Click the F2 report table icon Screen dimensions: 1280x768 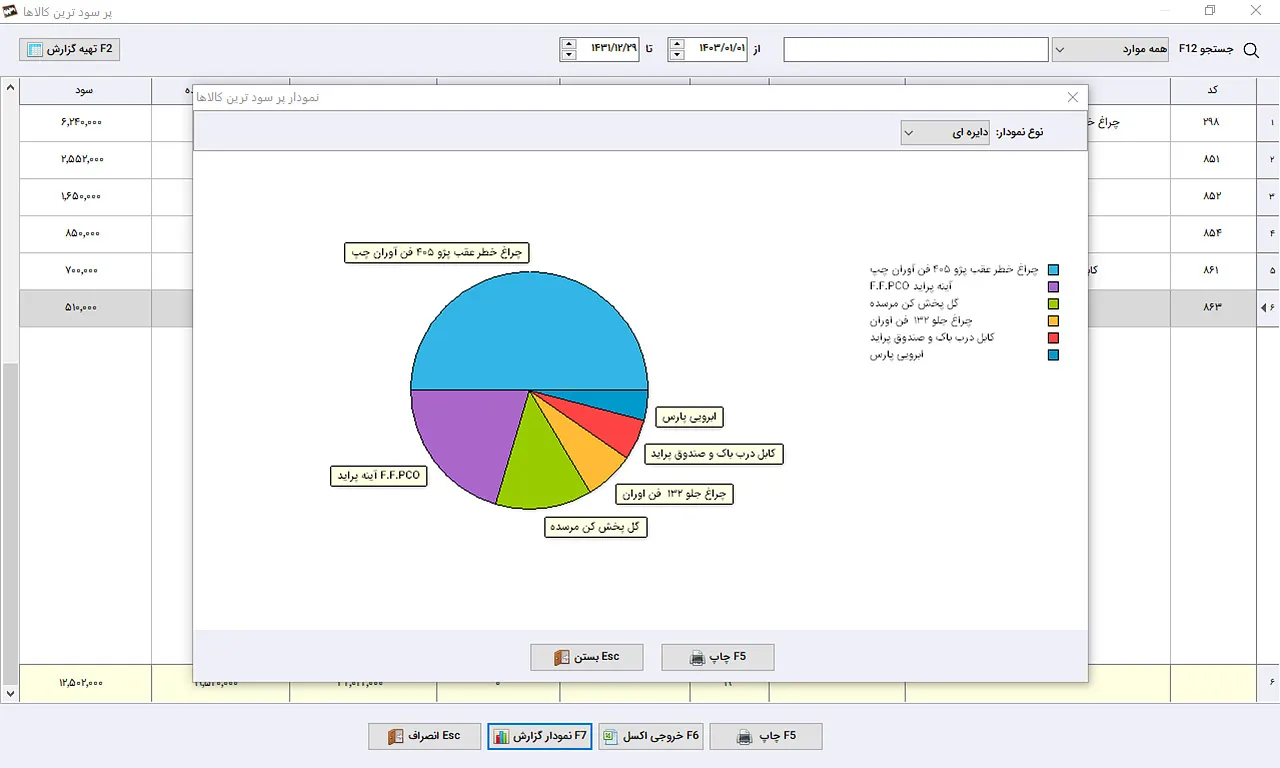[35, 49]
